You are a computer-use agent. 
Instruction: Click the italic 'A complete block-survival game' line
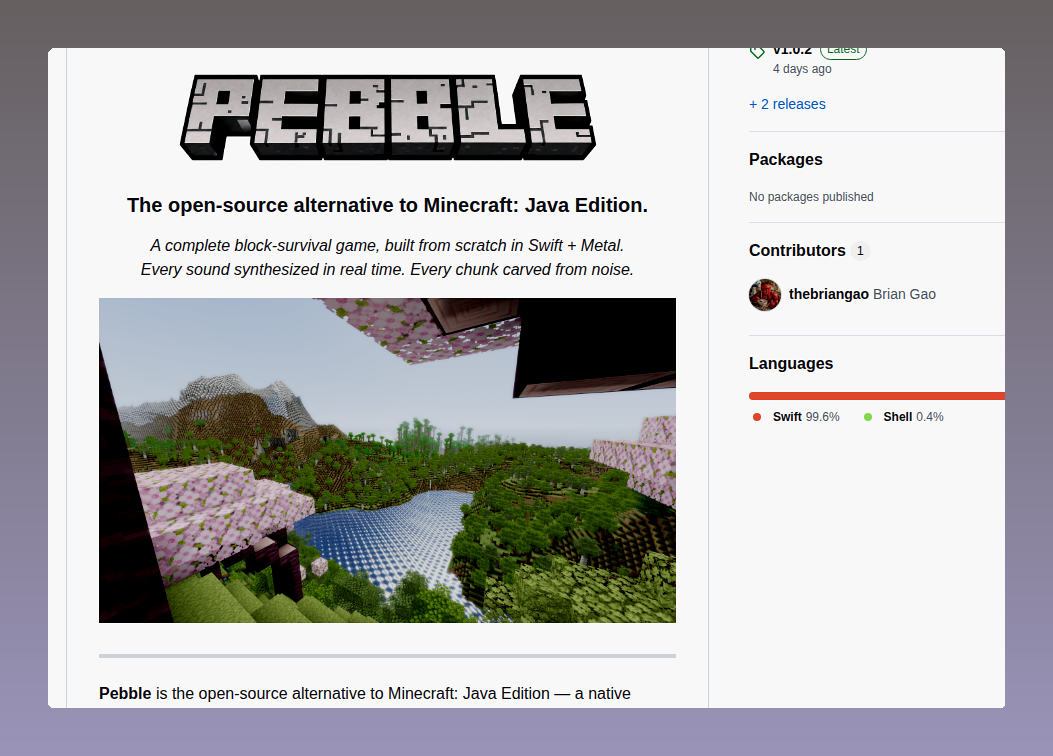pyautogui.click(x=387, y=246)
